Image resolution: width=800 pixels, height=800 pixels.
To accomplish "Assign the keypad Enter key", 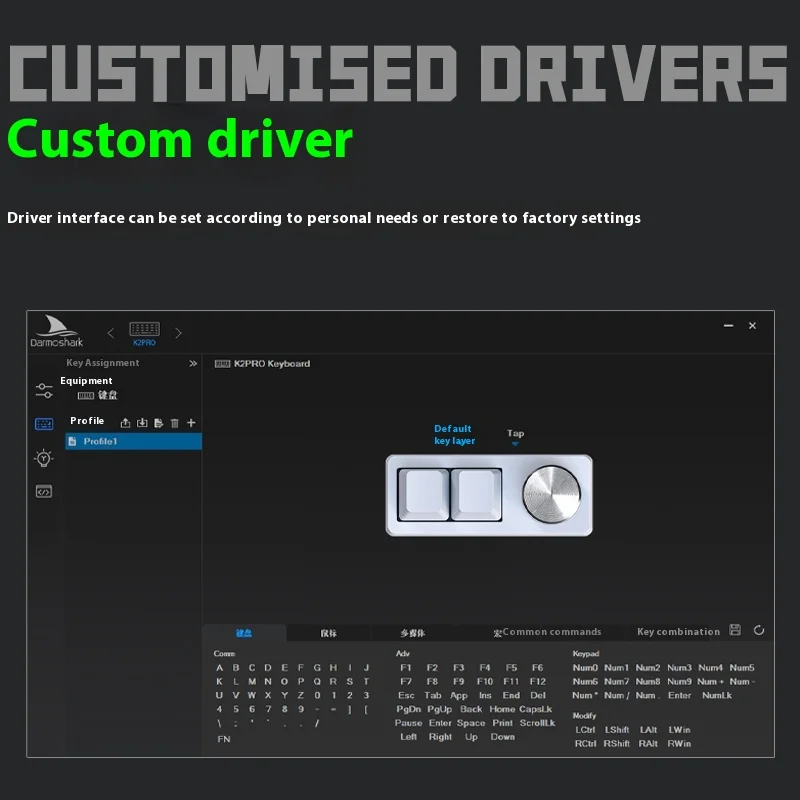I will coord(679,695).
